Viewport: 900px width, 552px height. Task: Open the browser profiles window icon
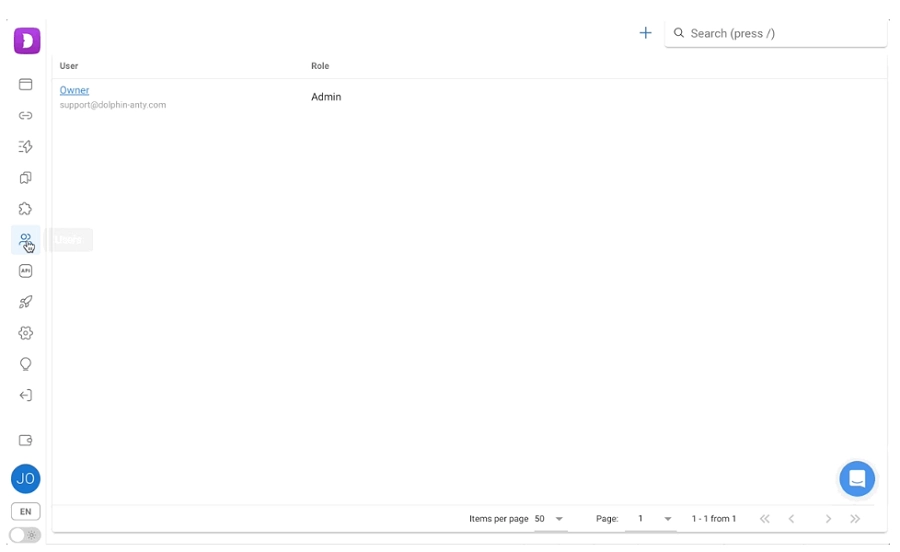point(26,84)
